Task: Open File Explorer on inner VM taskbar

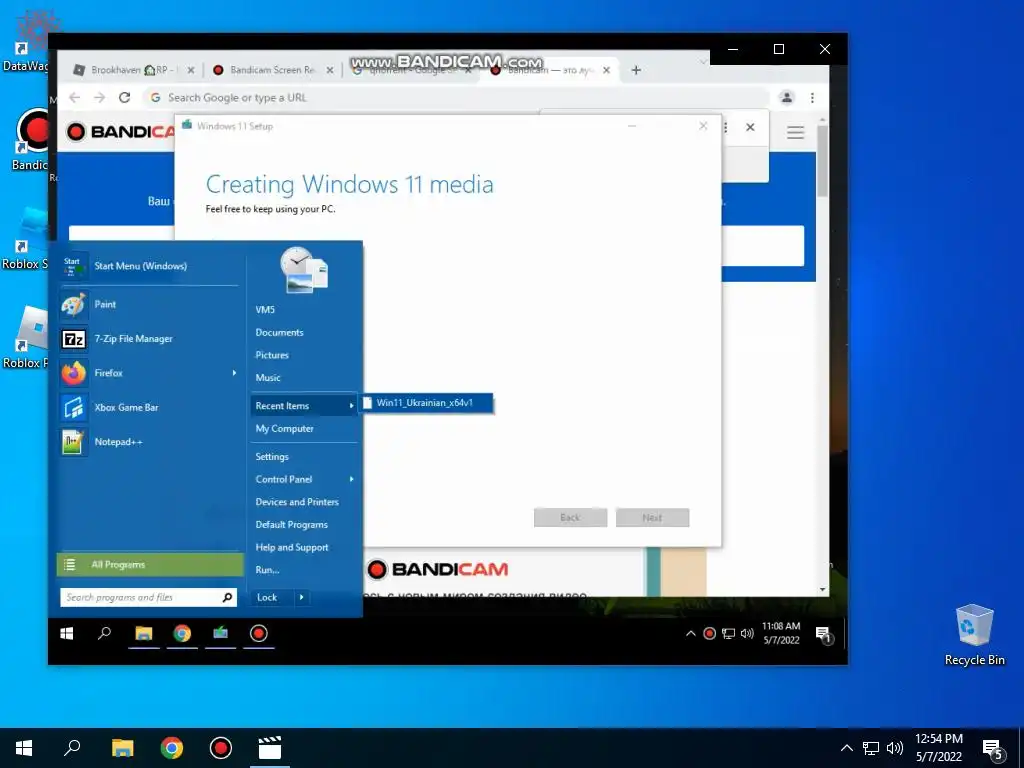Action: (144, 633)
